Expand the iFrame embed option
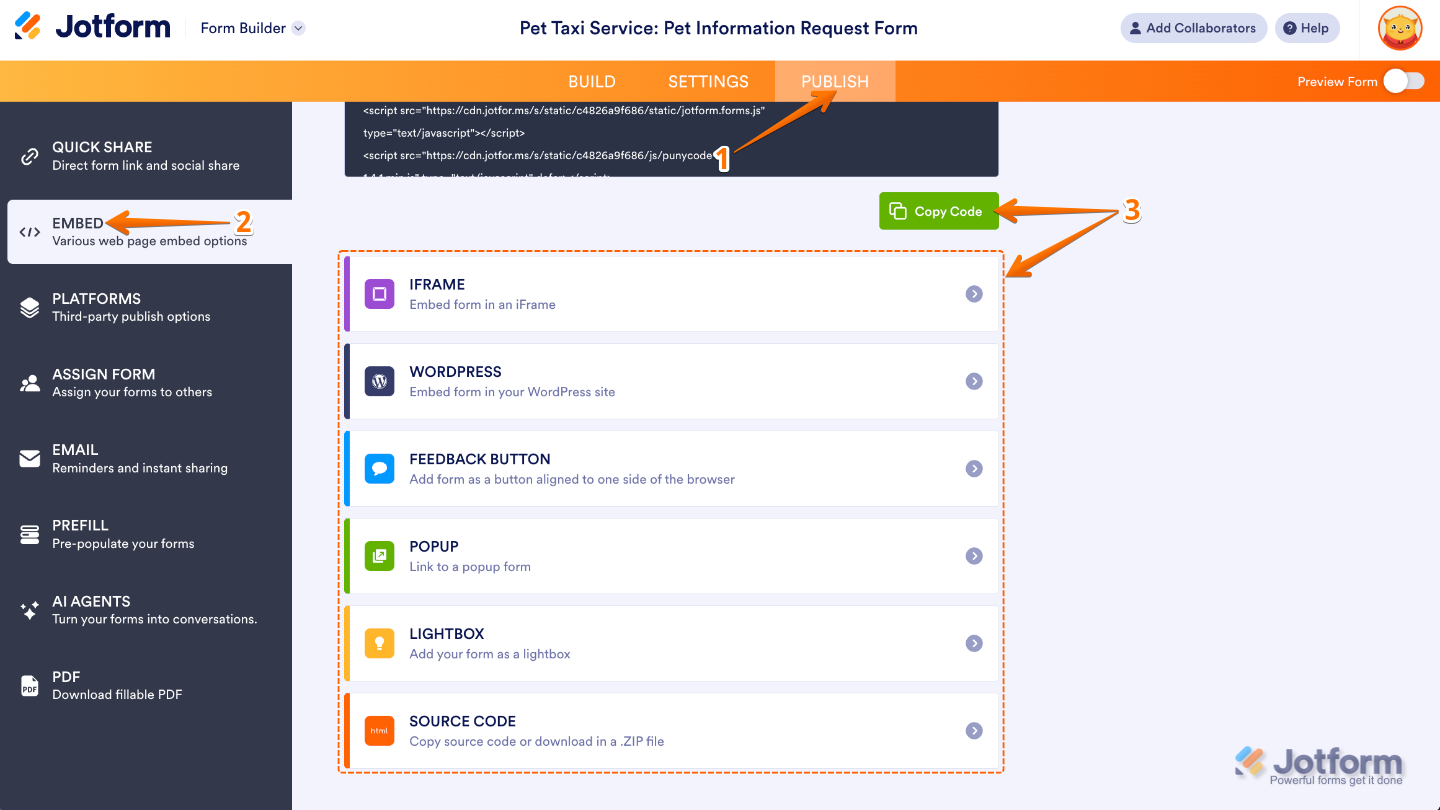Viewport: 1440px width, 810px height. click(x=973, y=293)
